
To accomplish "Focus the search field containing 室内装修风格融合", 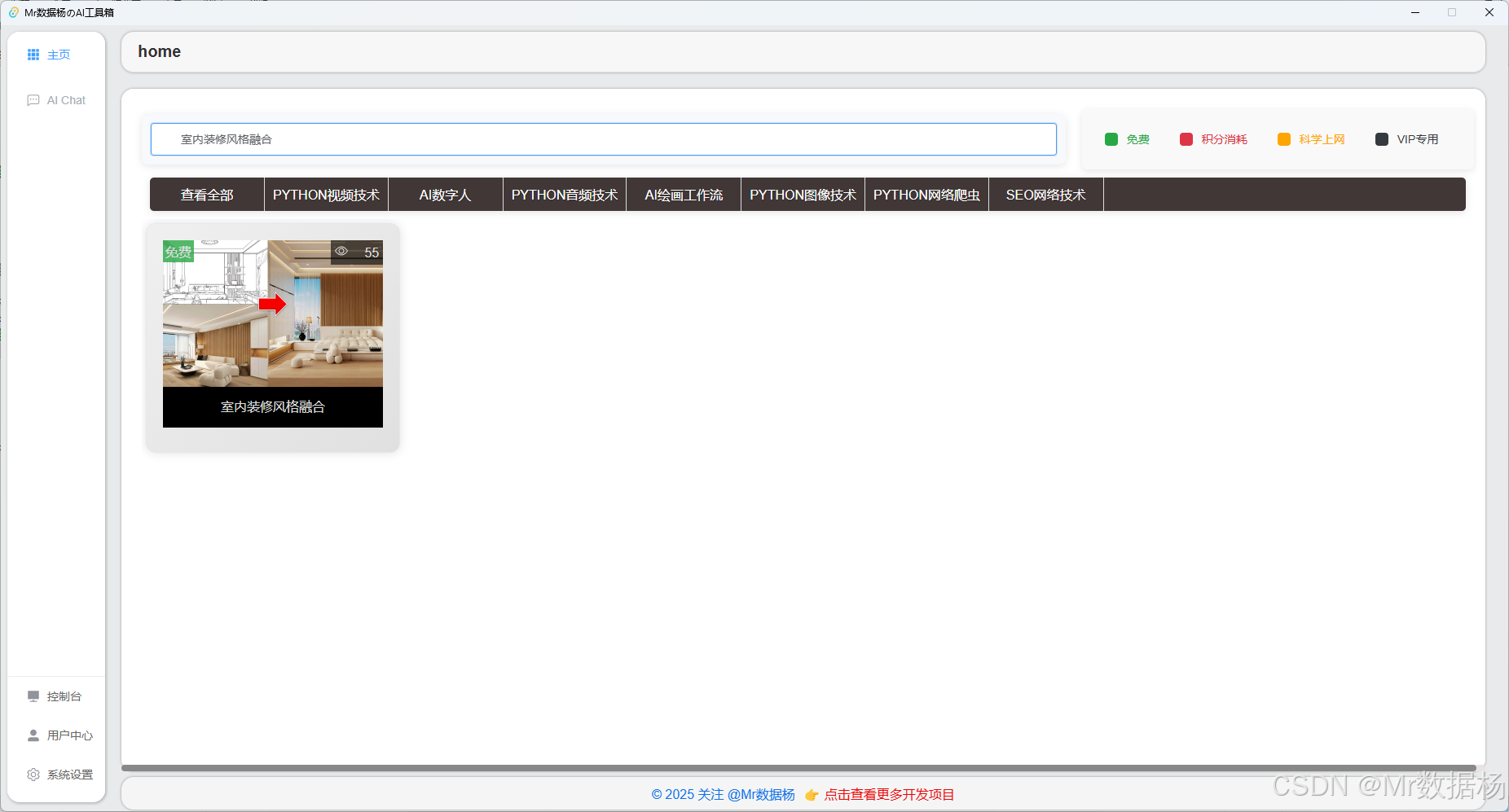I will tap(604, 139).
